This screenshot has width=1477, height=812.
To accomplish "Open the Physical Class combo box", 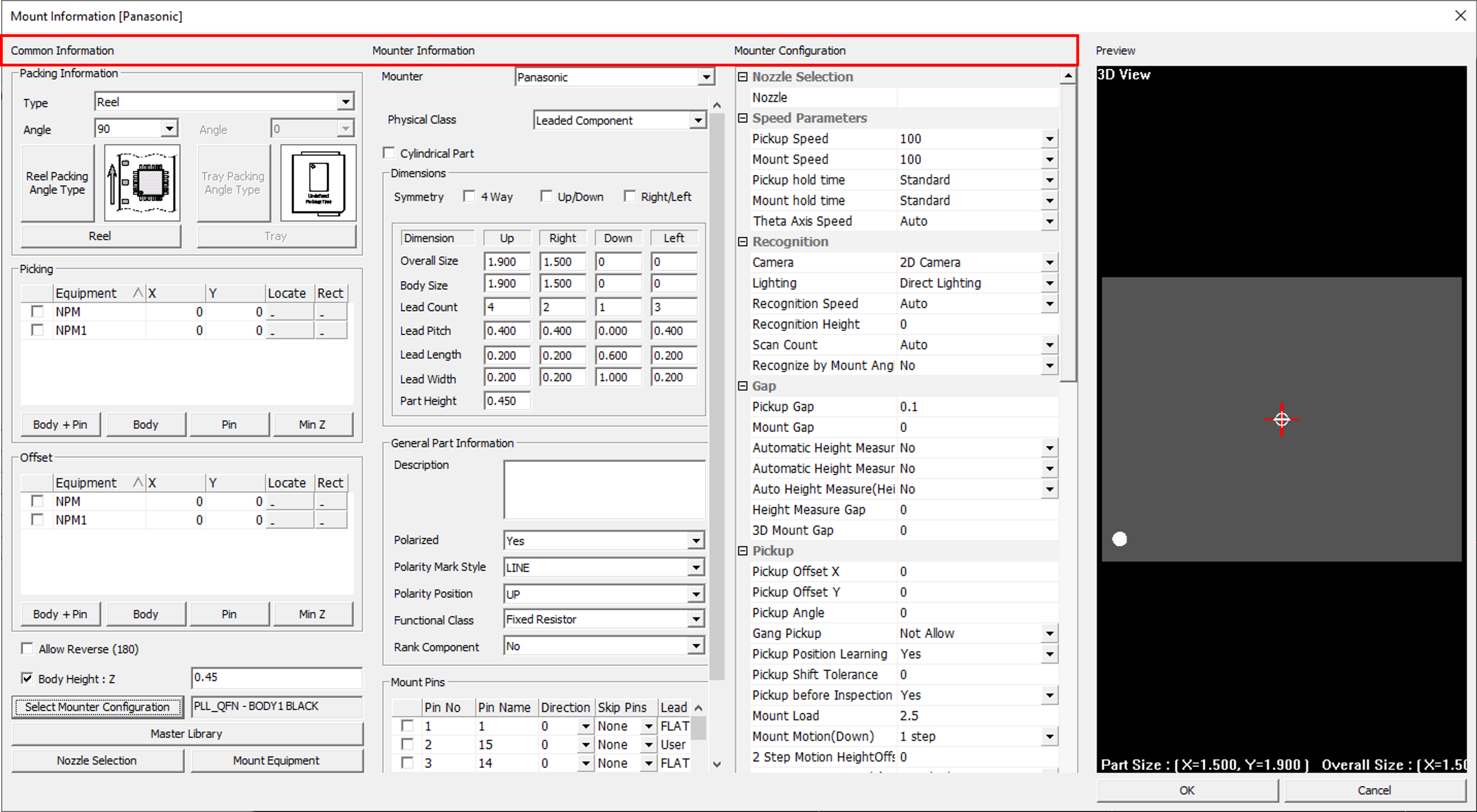I will 697,120.
